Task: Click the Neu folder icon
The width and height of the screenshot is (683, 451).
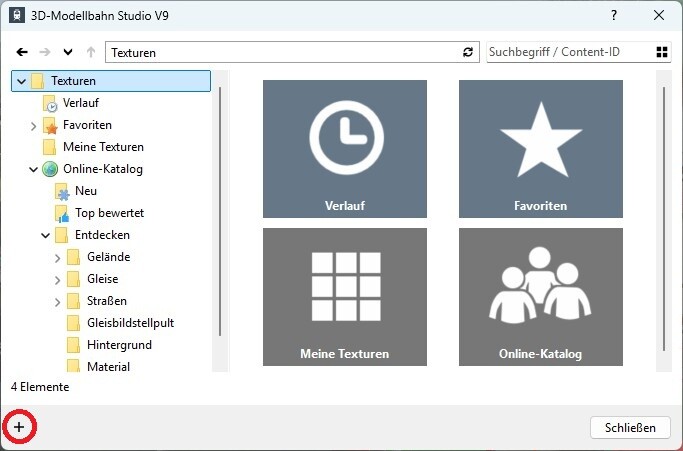Action: pos(62,192)
